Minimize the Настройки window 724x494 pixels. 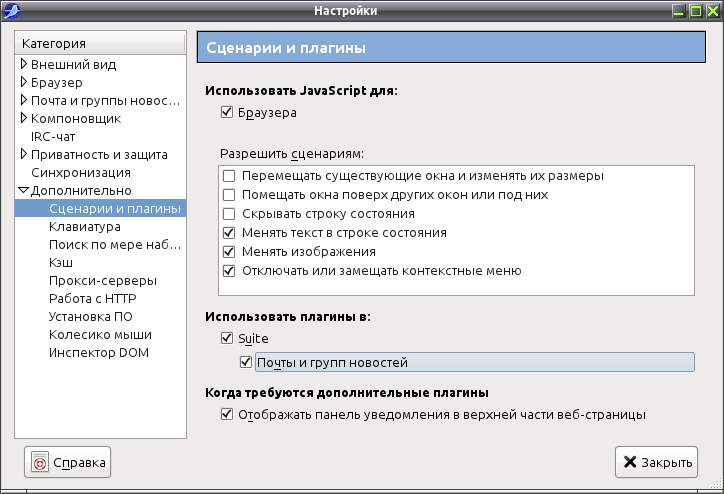(678, 11)
